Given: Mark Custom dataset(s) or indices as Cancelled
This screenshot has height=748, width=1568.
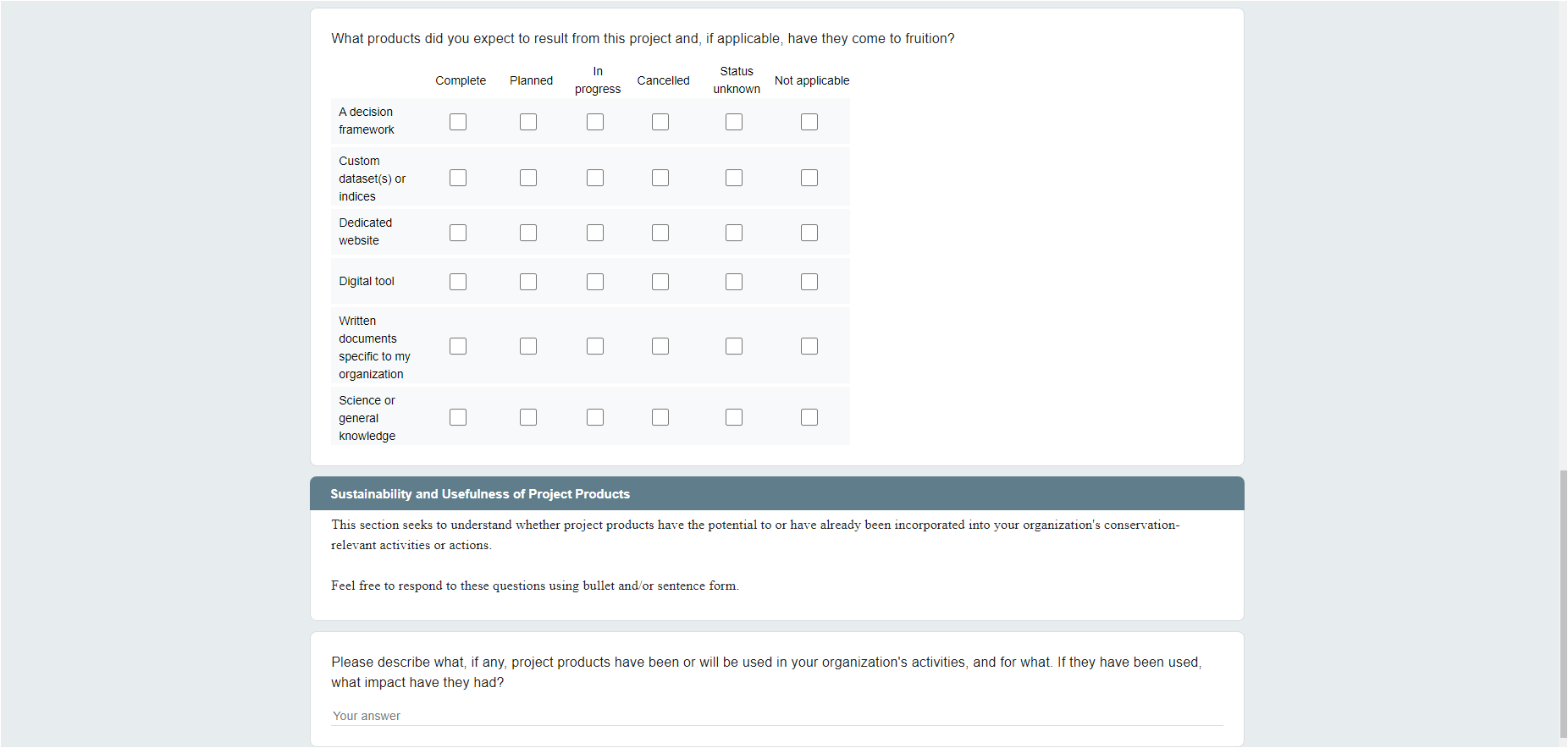Looking at the screenshot, I should pyautogui.click(x=660, y=178).
